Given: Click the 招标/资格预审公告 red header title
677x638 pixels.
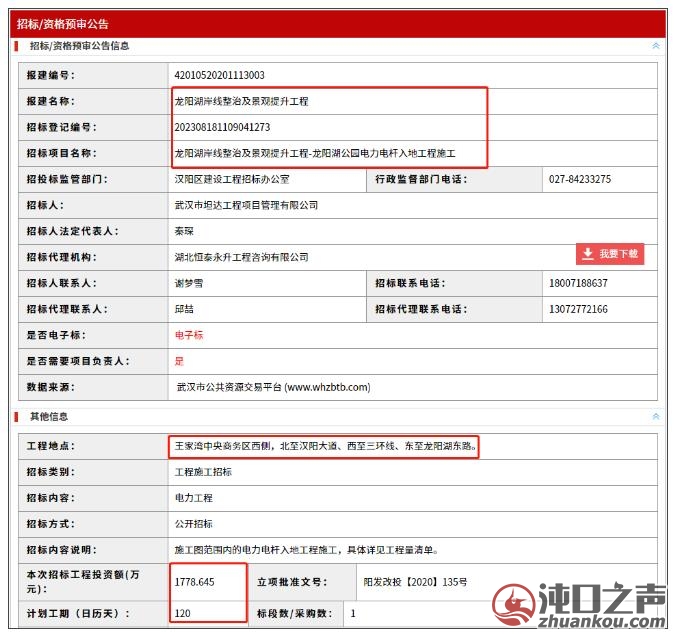Looking at the screenshot, I should pos(63,23).
